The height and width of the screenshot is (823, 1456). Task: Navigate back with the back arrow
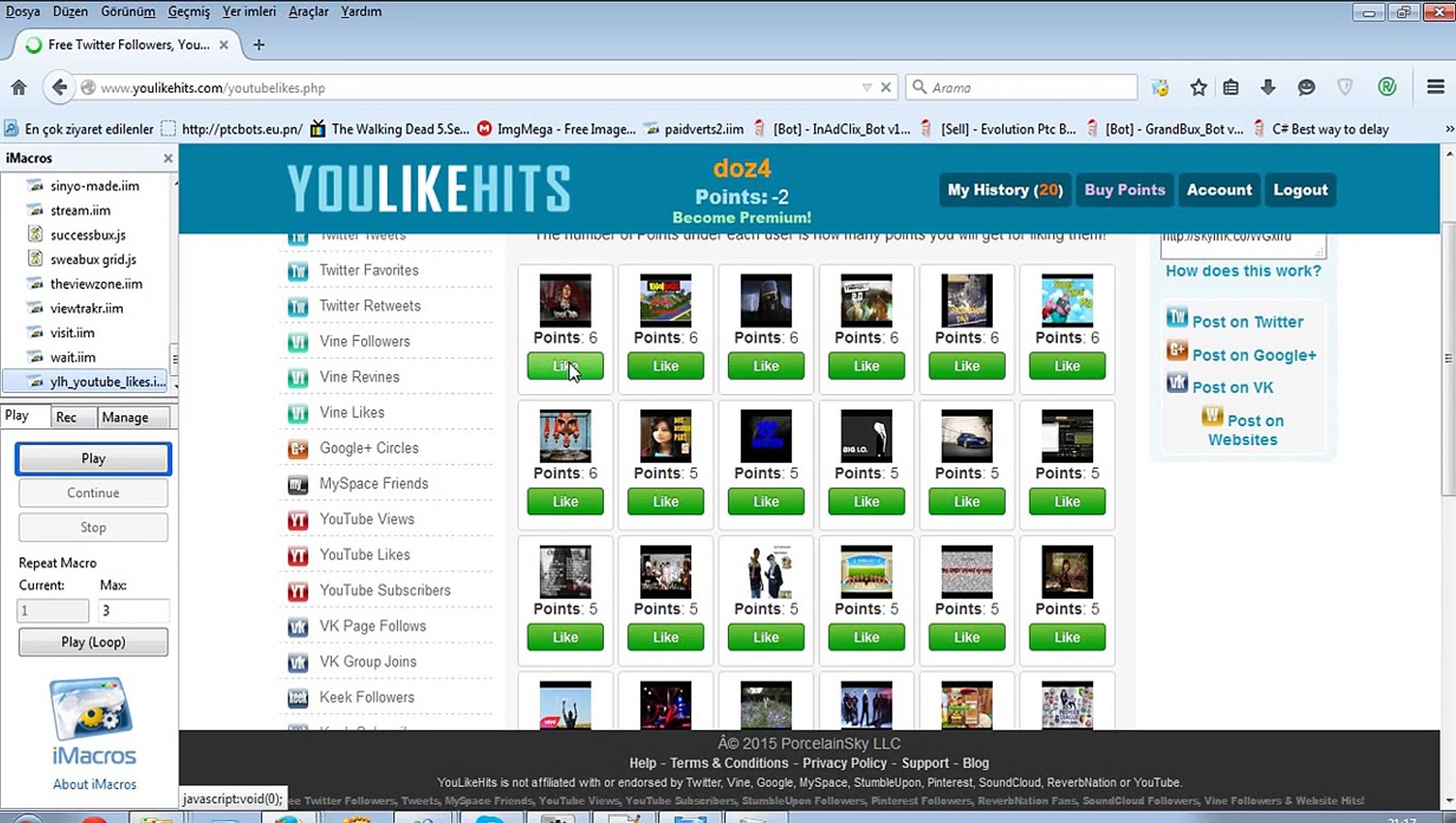(59, 88)
